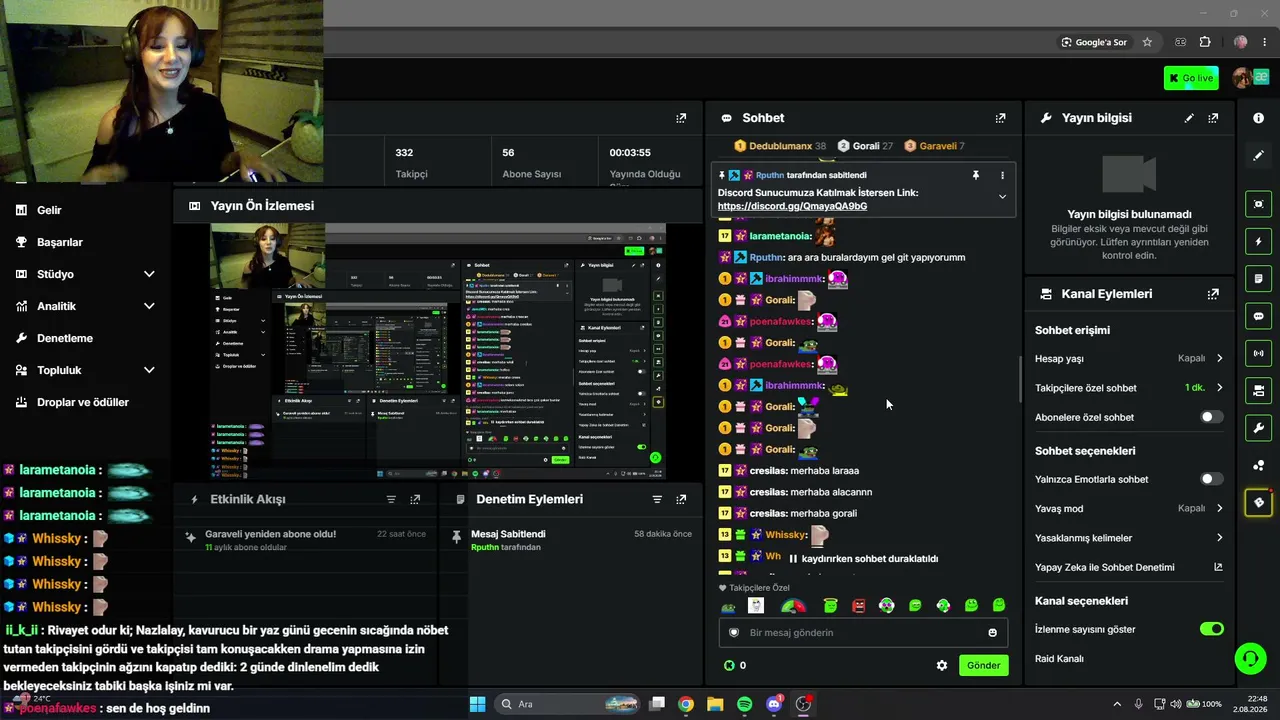Click the broadcast signal icon in the right rail
This screenshot has width=1280, height=720.
(1258, 353)
